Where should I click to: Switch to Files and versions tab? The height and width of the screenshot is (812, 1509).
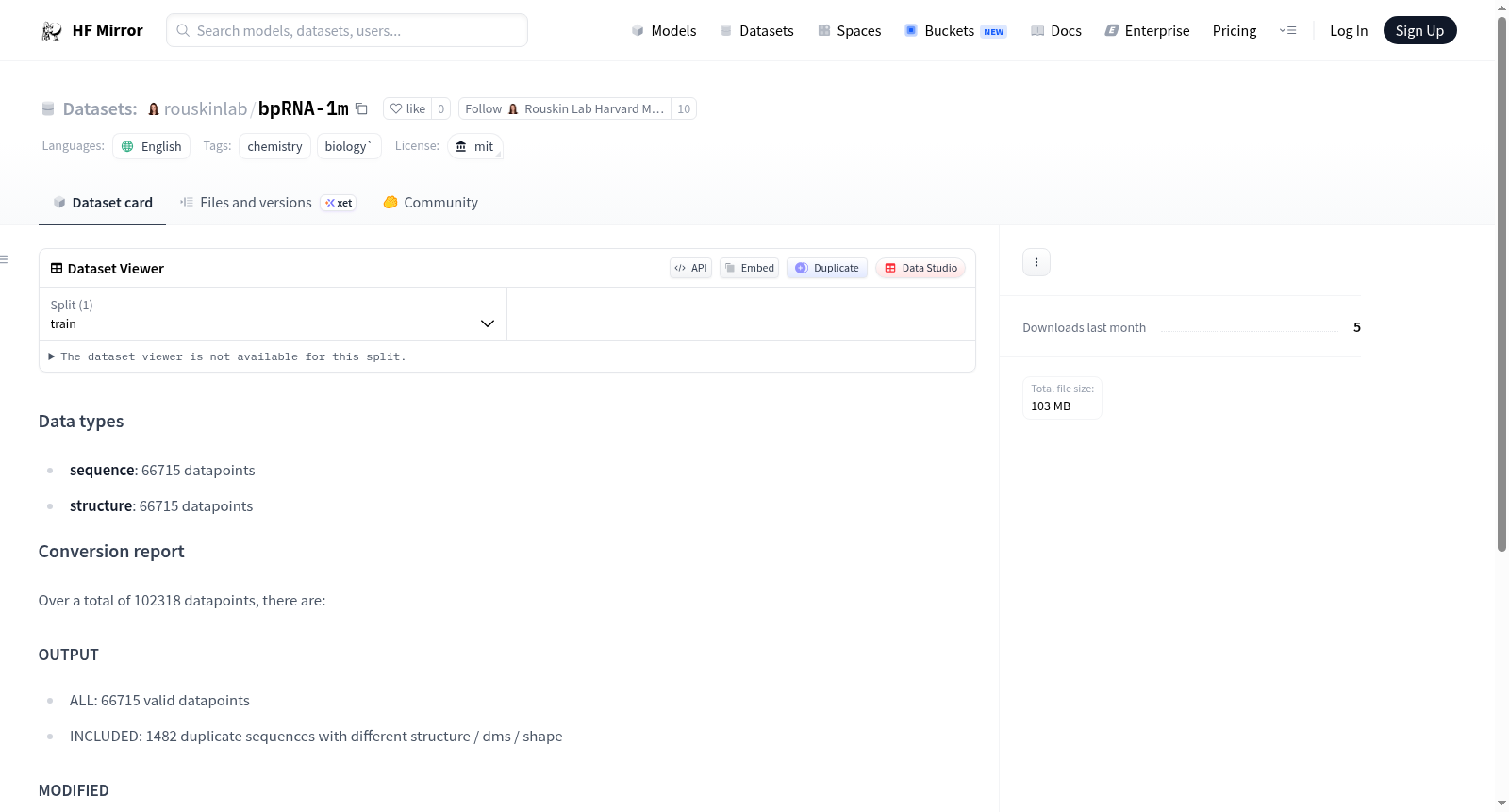[x=268, y=203]
